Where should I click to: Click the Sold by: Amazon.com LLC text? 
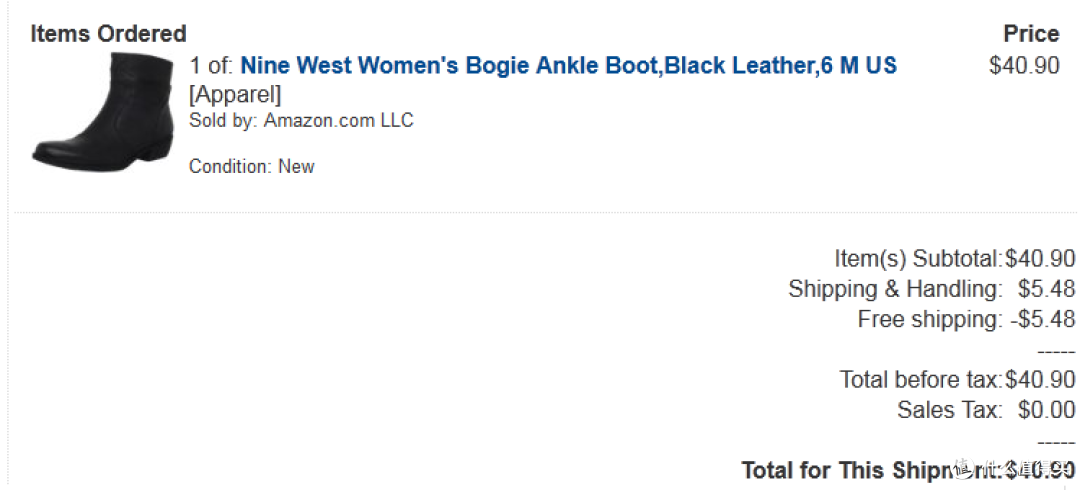point(302,120)
